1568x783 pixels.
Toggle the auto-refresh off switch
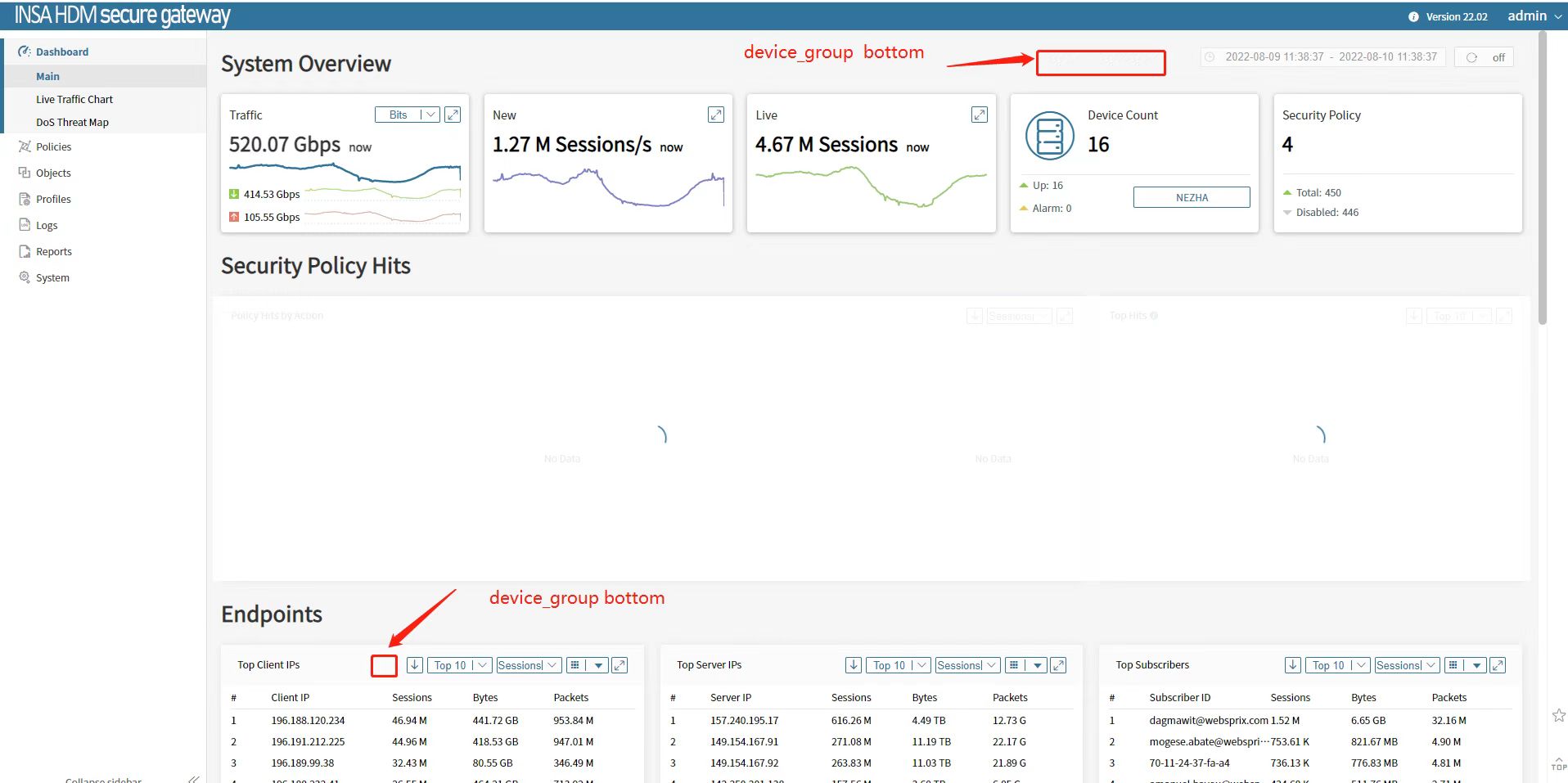pos(1485,57)
